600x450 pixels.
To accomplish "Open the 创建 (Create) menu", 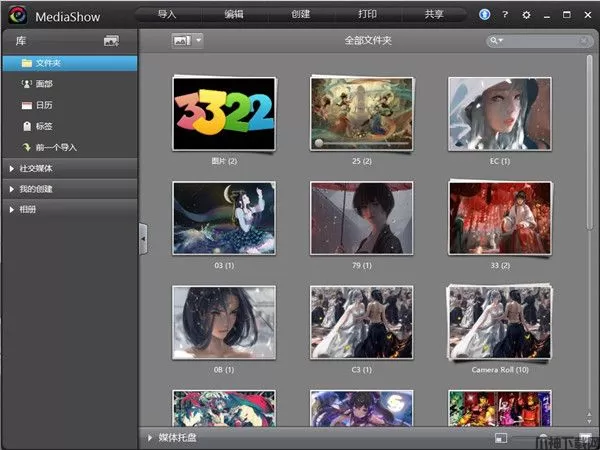I will [x=301, y=14].
